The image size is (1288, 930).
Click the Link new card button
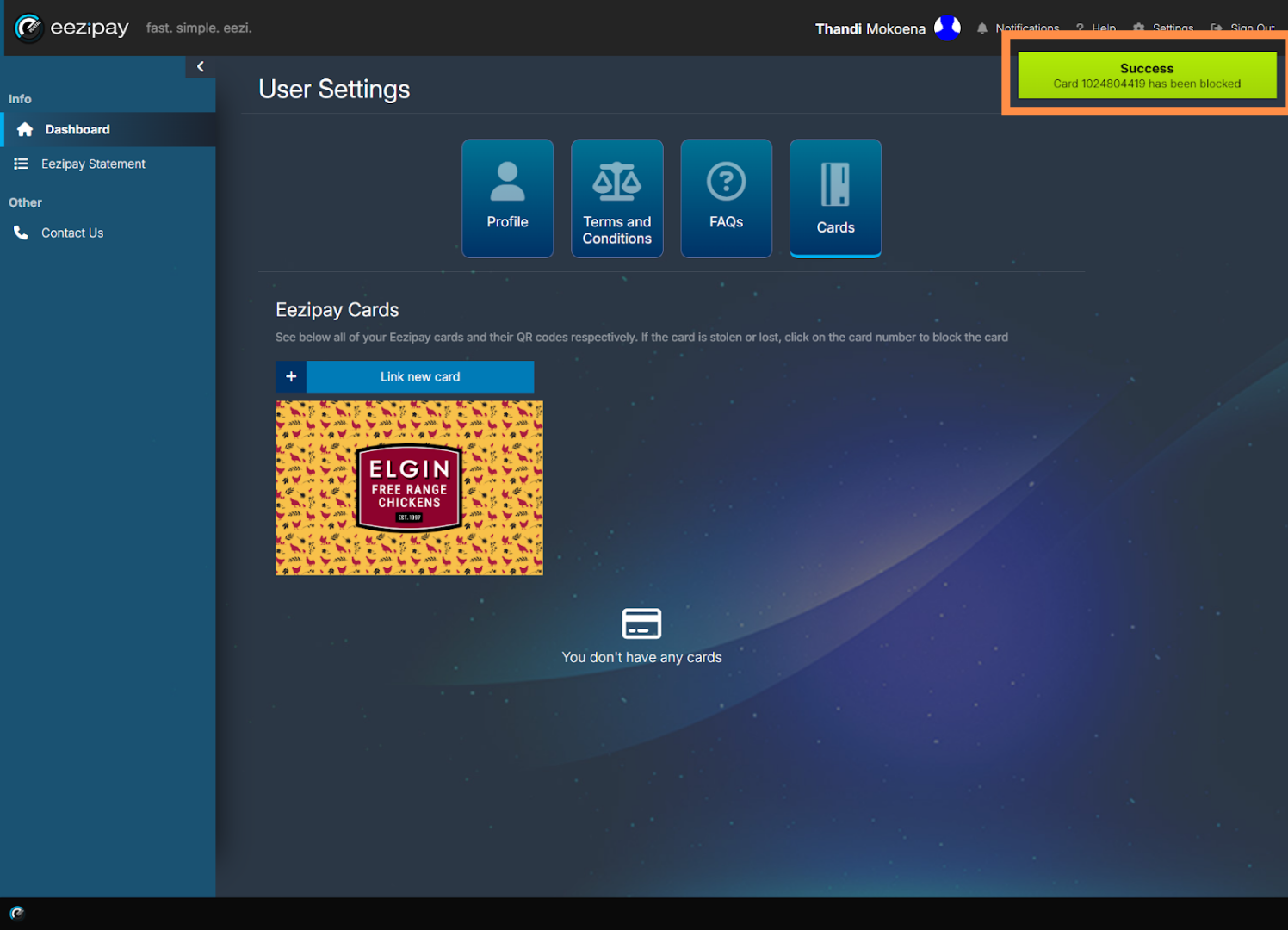[420, 376]
